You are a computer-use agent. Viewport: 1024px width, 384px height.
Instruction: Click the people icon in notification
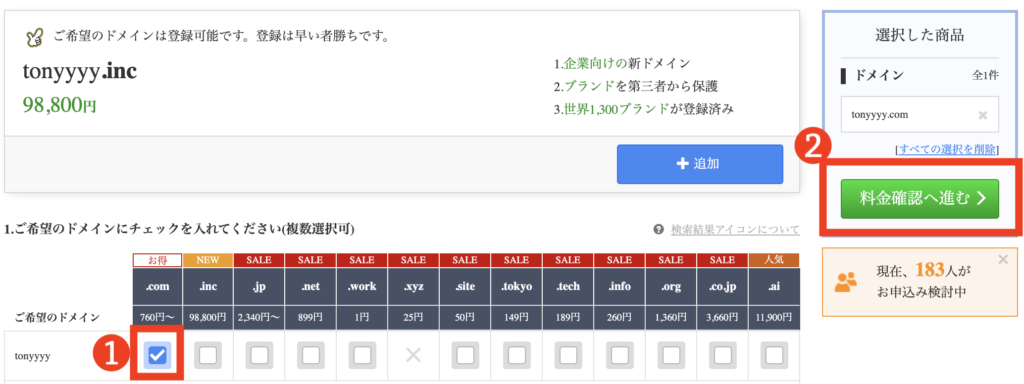846,281
